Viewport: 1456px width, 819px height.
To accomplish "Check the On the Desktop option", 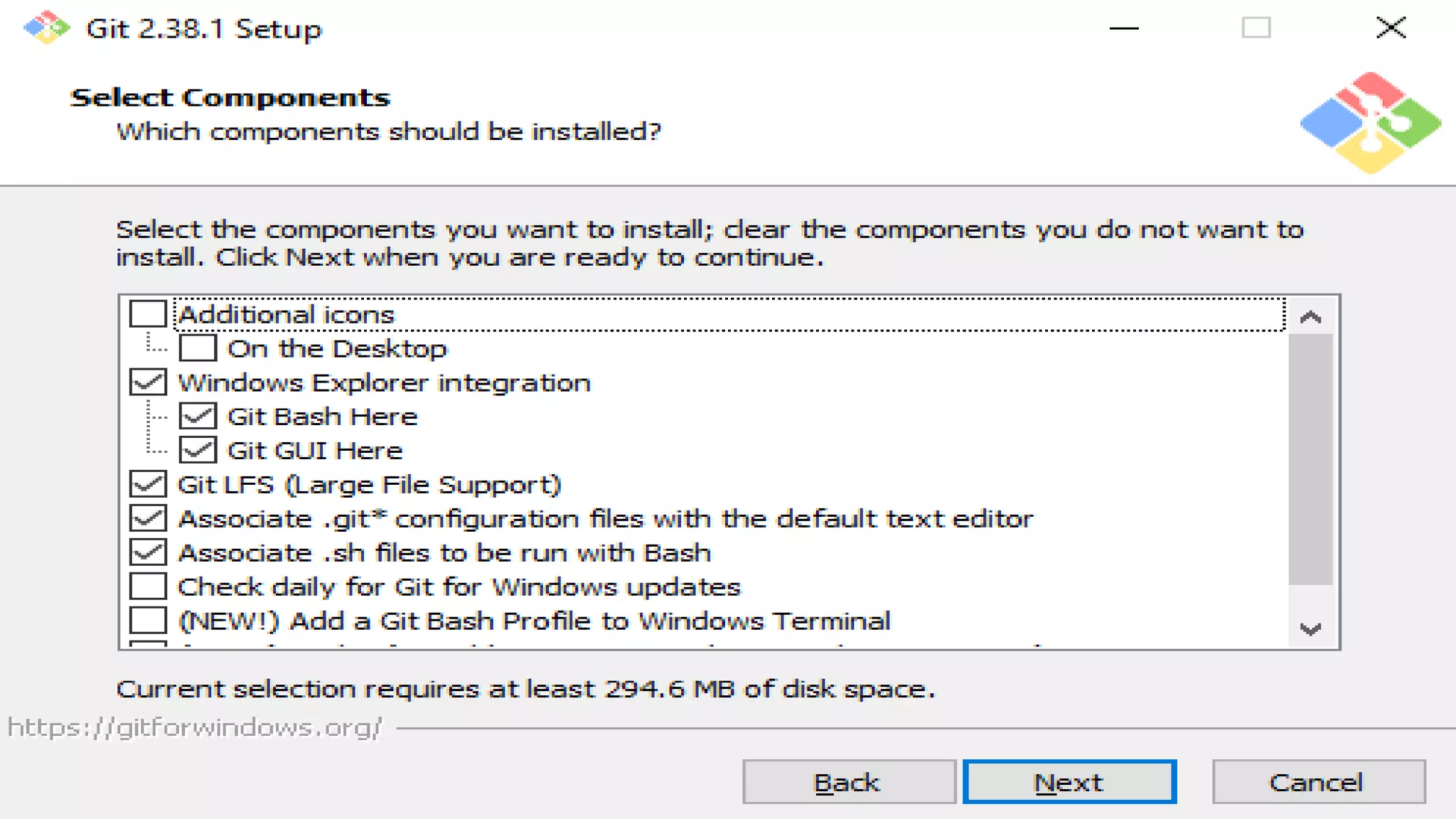I will (198, 348).
